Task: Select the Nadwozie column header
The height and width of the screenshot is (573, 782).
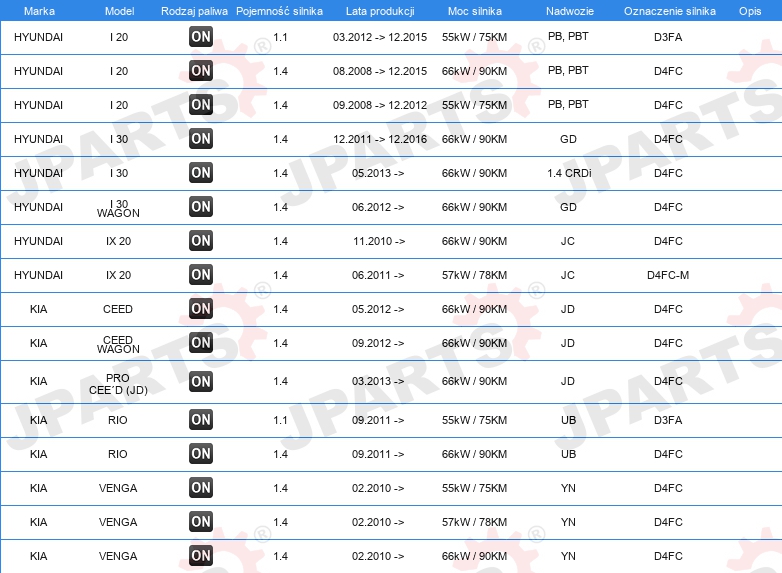Action: click(570, 11)
